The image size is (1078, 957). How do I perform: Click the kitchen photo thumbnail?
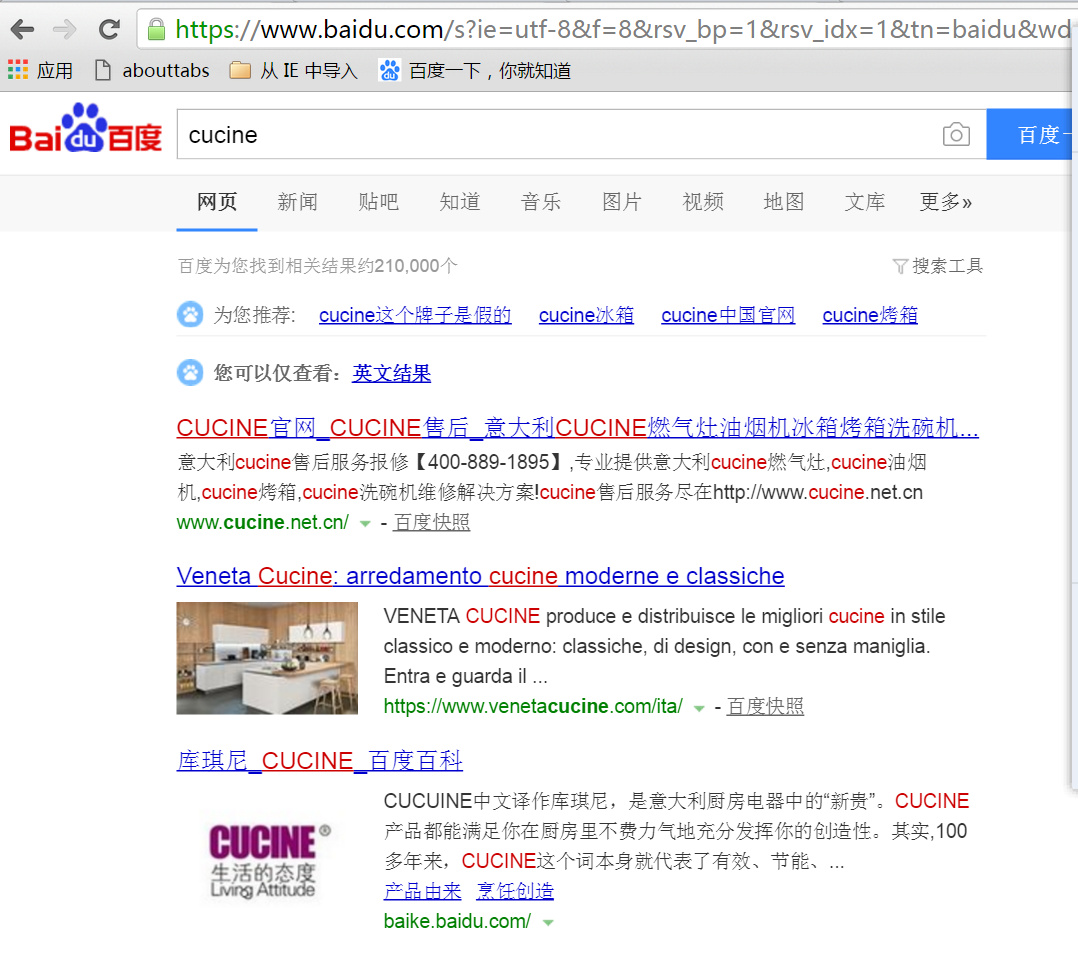click(x=266, y=658)
